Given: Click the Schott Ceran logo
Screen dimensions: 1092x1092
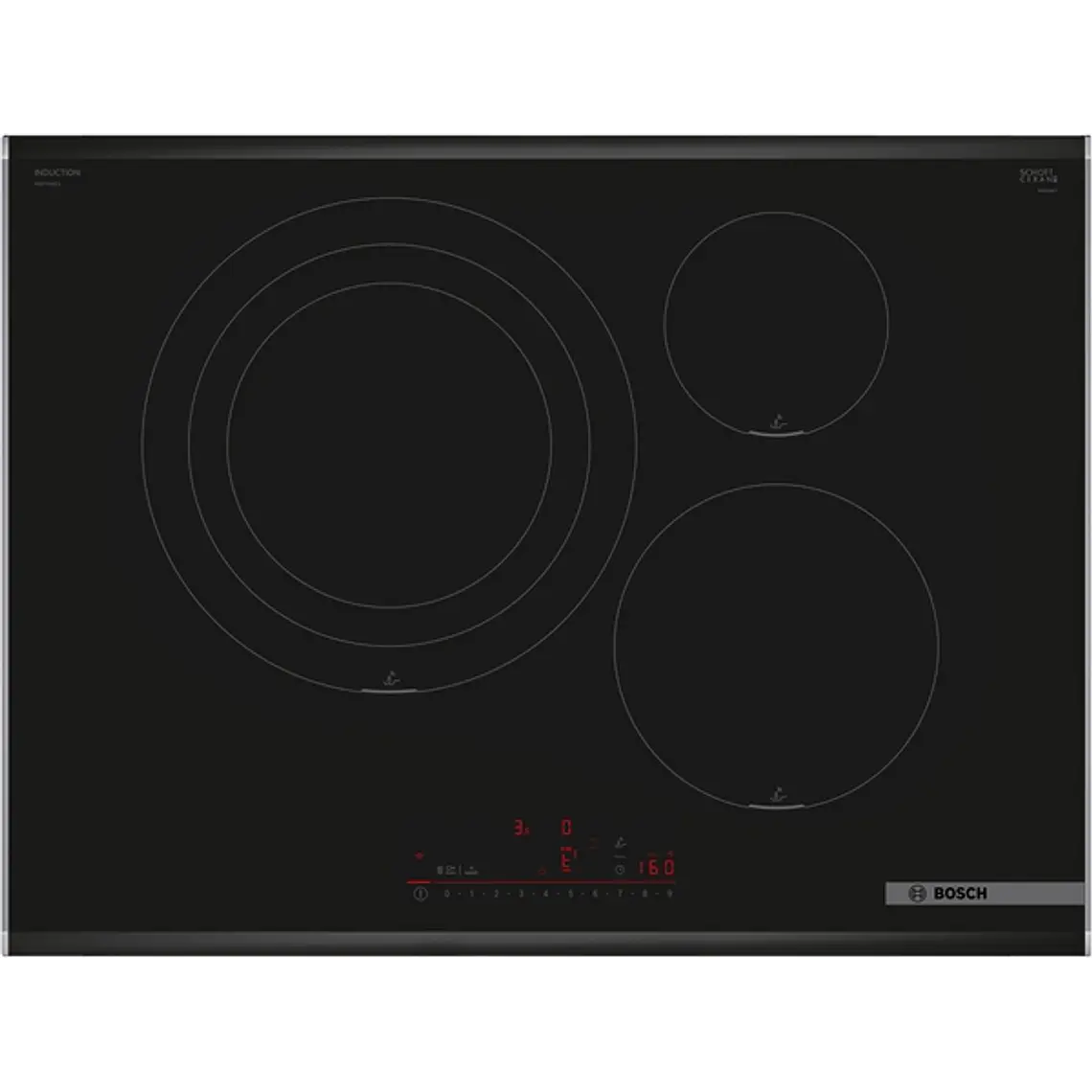Looking at the screenshot, I should click(x=1038, y=175).
